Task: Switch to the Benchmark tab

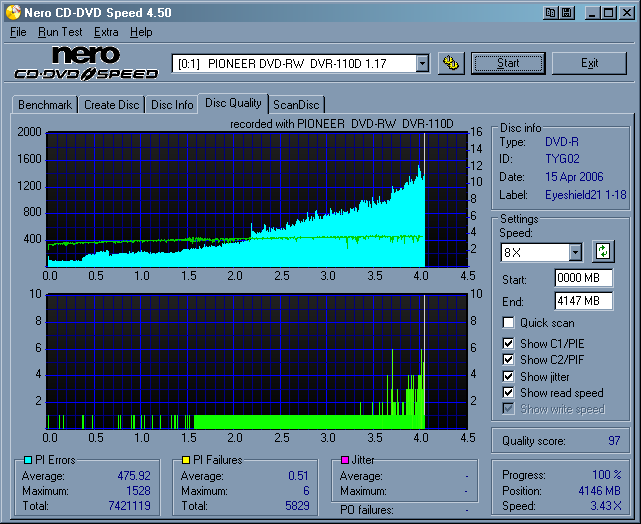Action: pyautogui.click(x=45, y=105)
